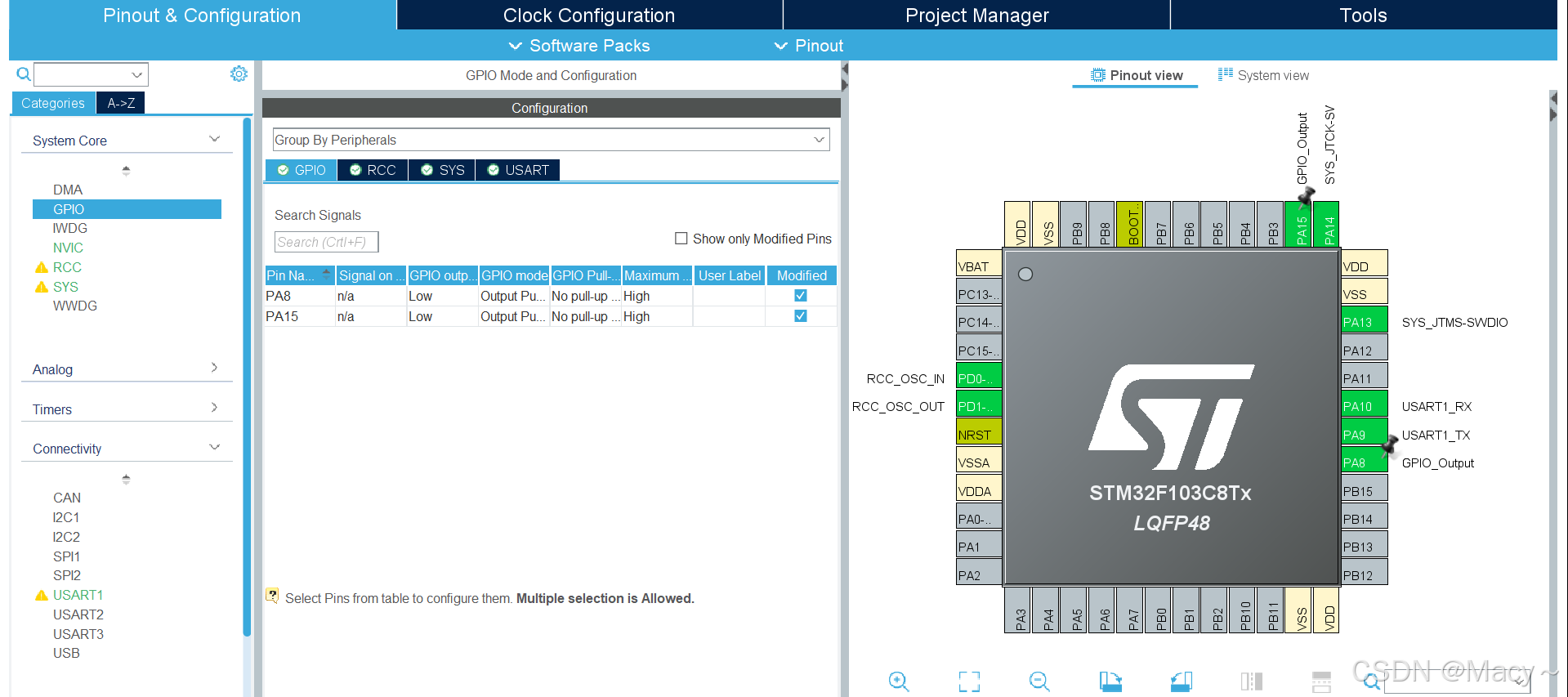
Task: Expand the Analog category
Action: coord(215,368)
